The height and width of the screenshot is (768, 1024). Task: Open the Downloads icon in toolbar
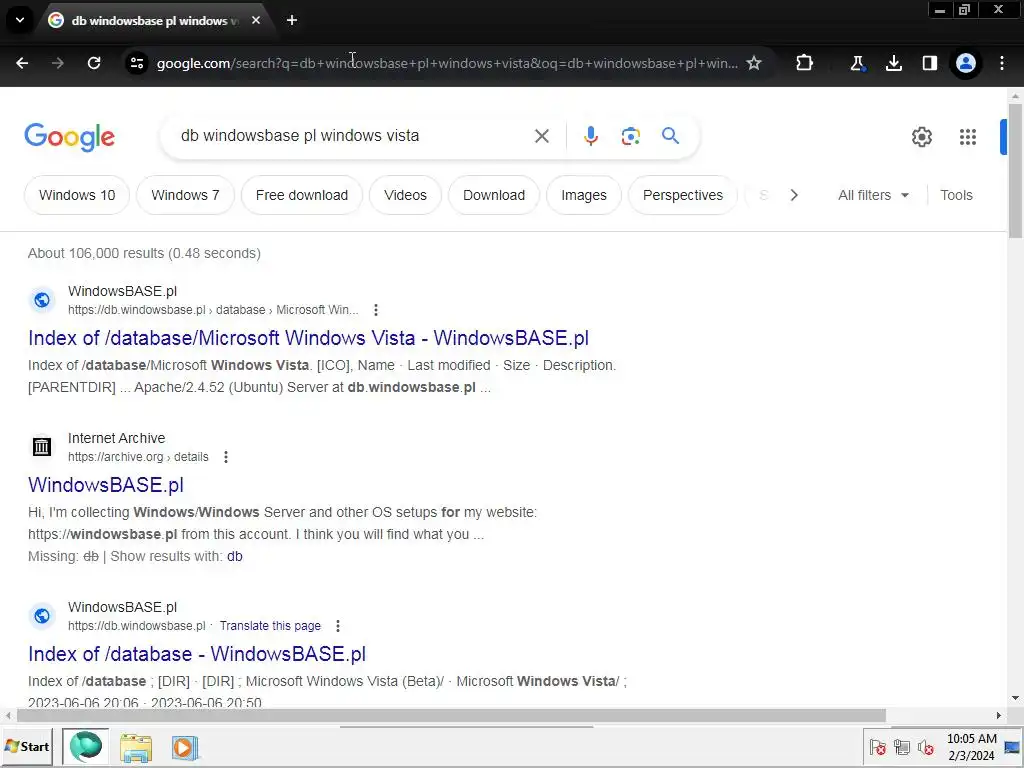893,63
